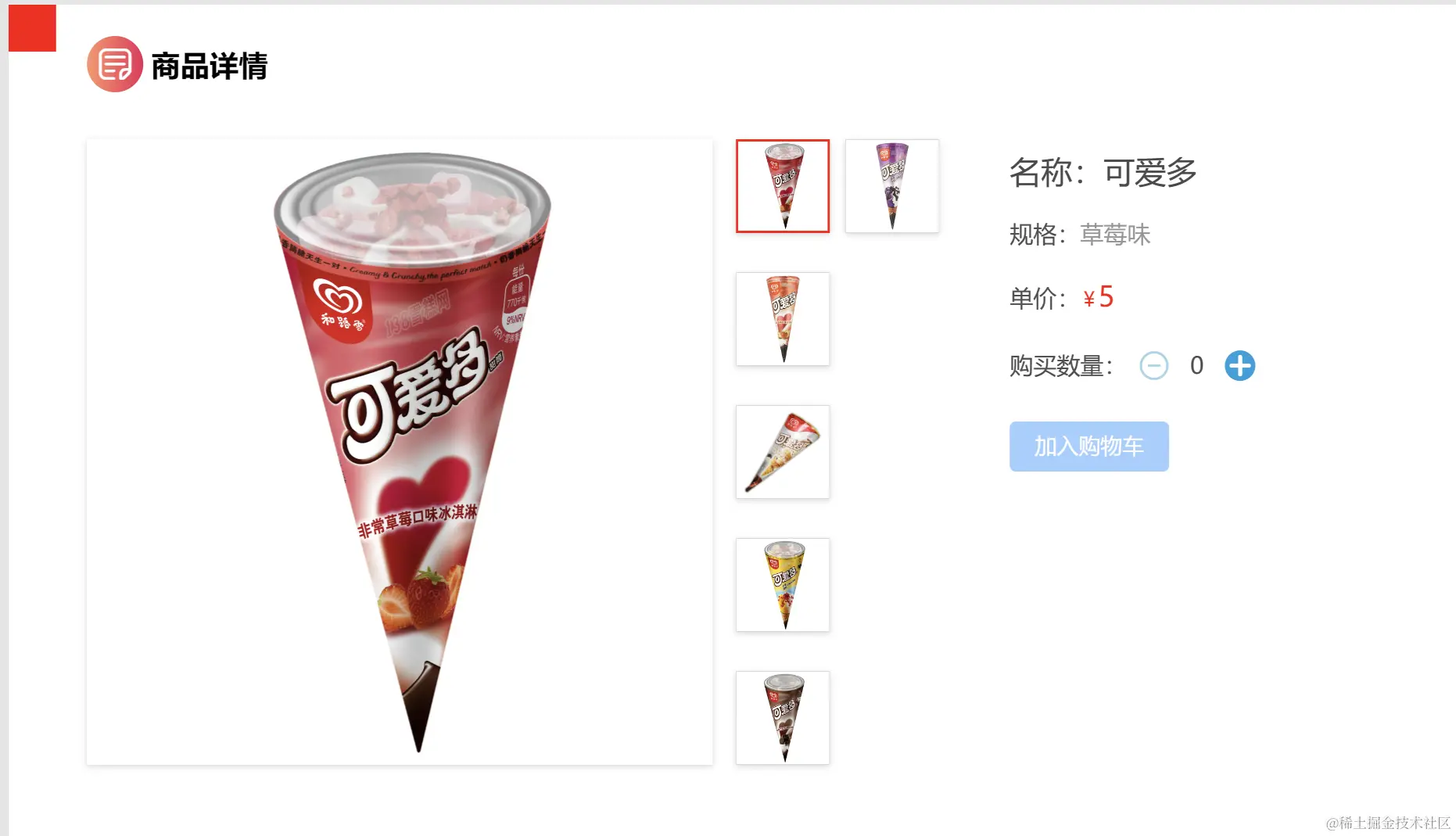Select the tilted sideways cone thumbnail
This screenshot has height=836, width=1456.
pyautogui.click(x=783, y=452)
